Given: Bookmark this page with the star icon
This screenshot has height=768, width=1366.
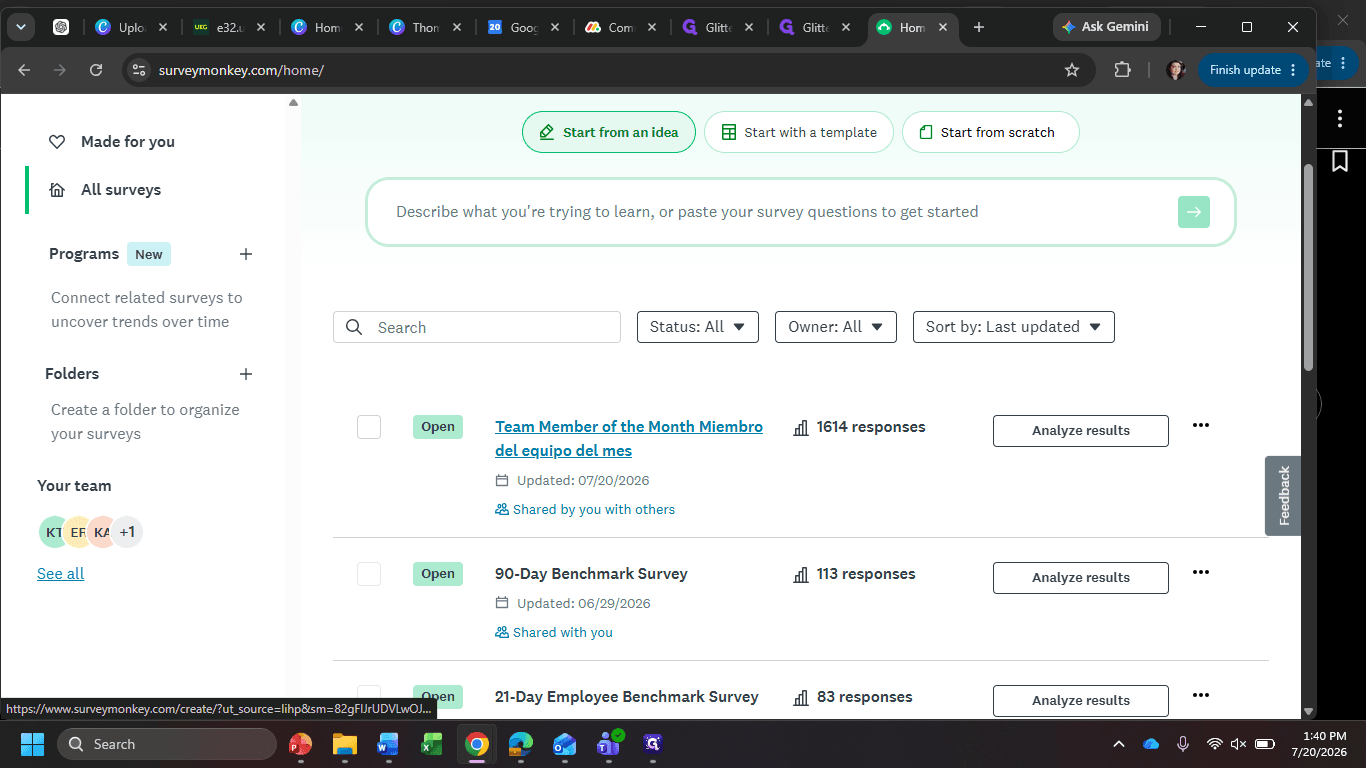Looking at the screenshot, I should pos(1072,70).
